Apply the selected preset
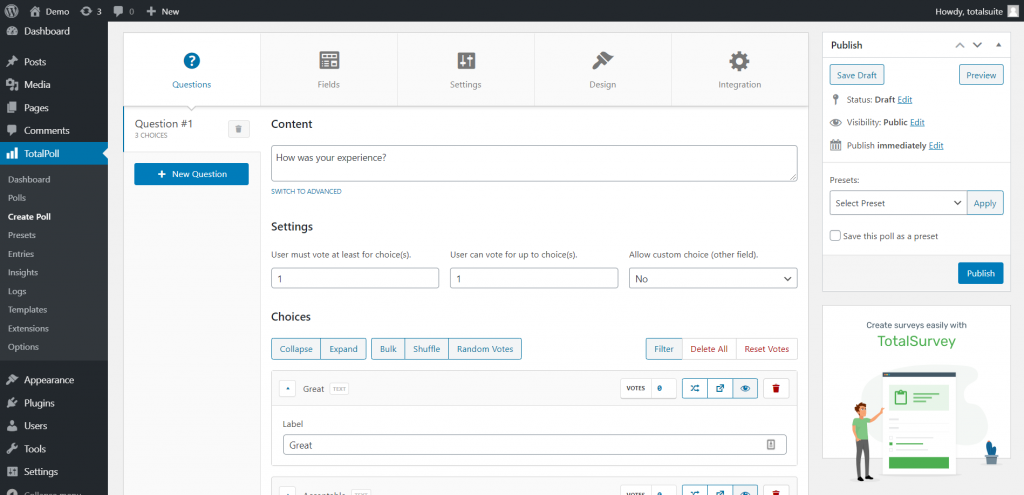1024x495 pixels. coord(985,203)
